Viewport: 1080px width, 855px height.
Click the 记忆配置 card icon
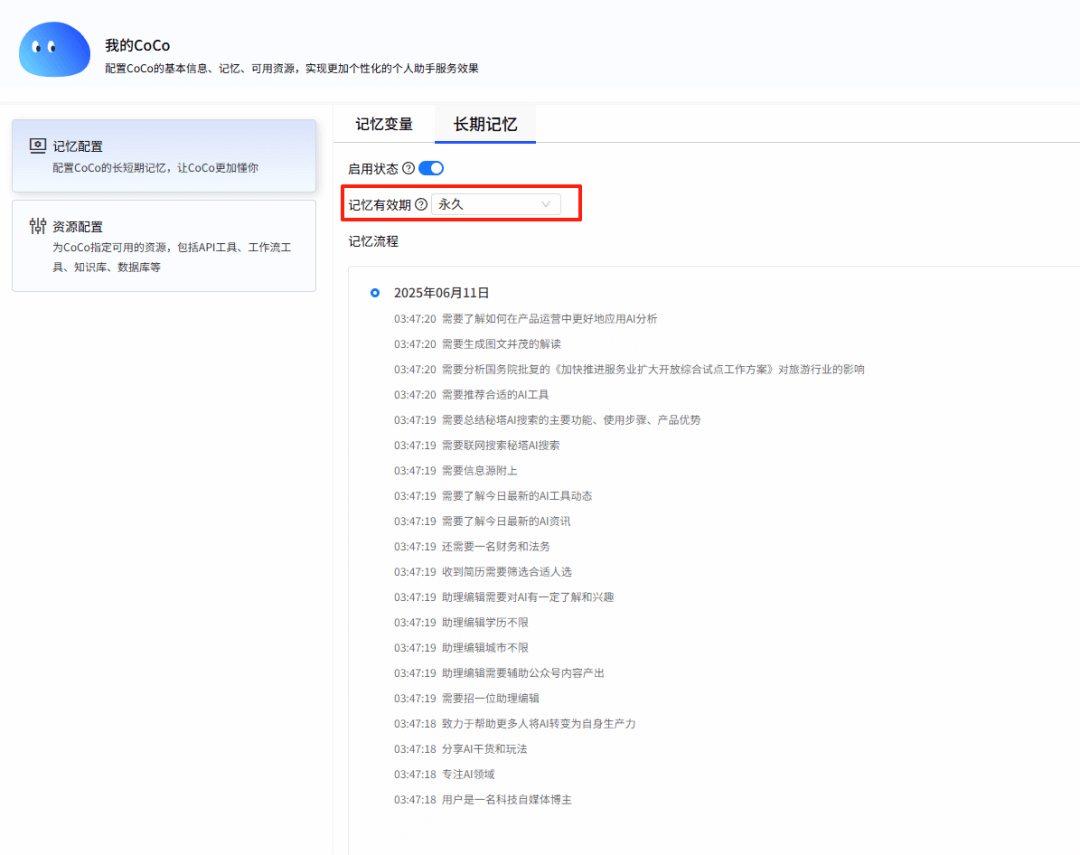tap(38, 145)
